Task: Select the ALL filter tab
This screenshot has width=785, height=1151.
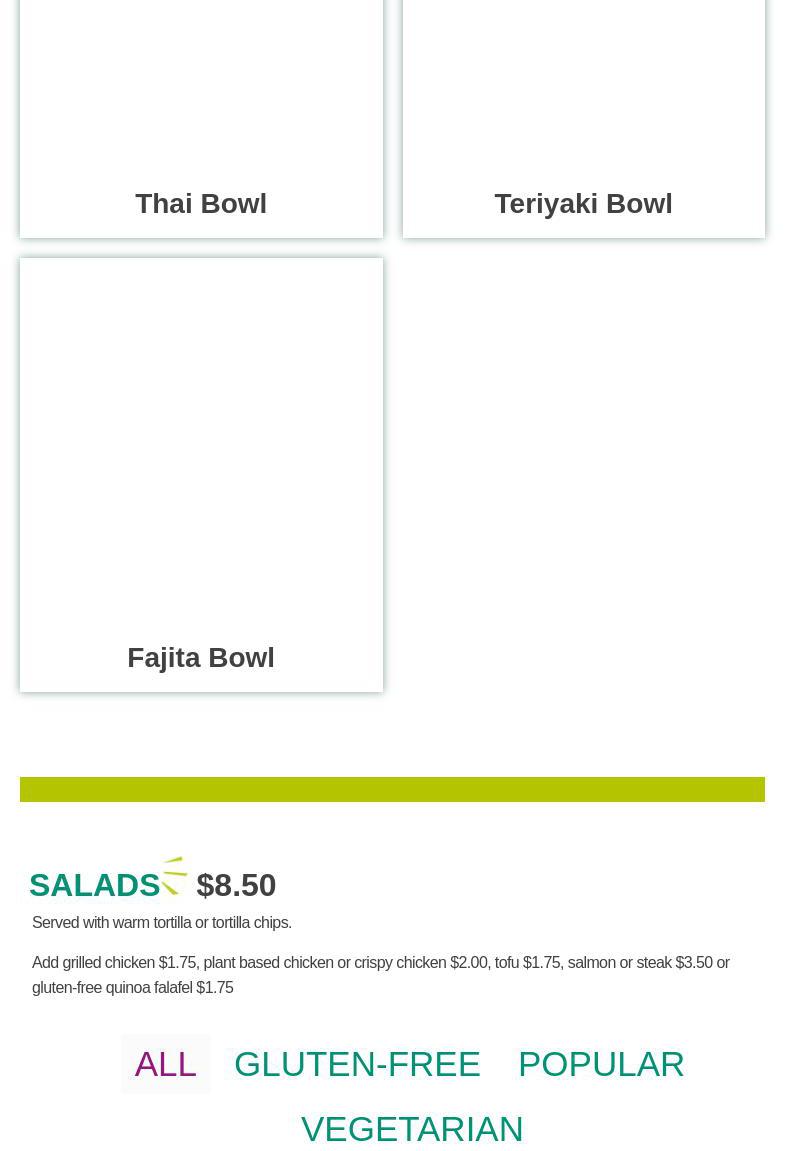Action: click(x=166, y=1064)
